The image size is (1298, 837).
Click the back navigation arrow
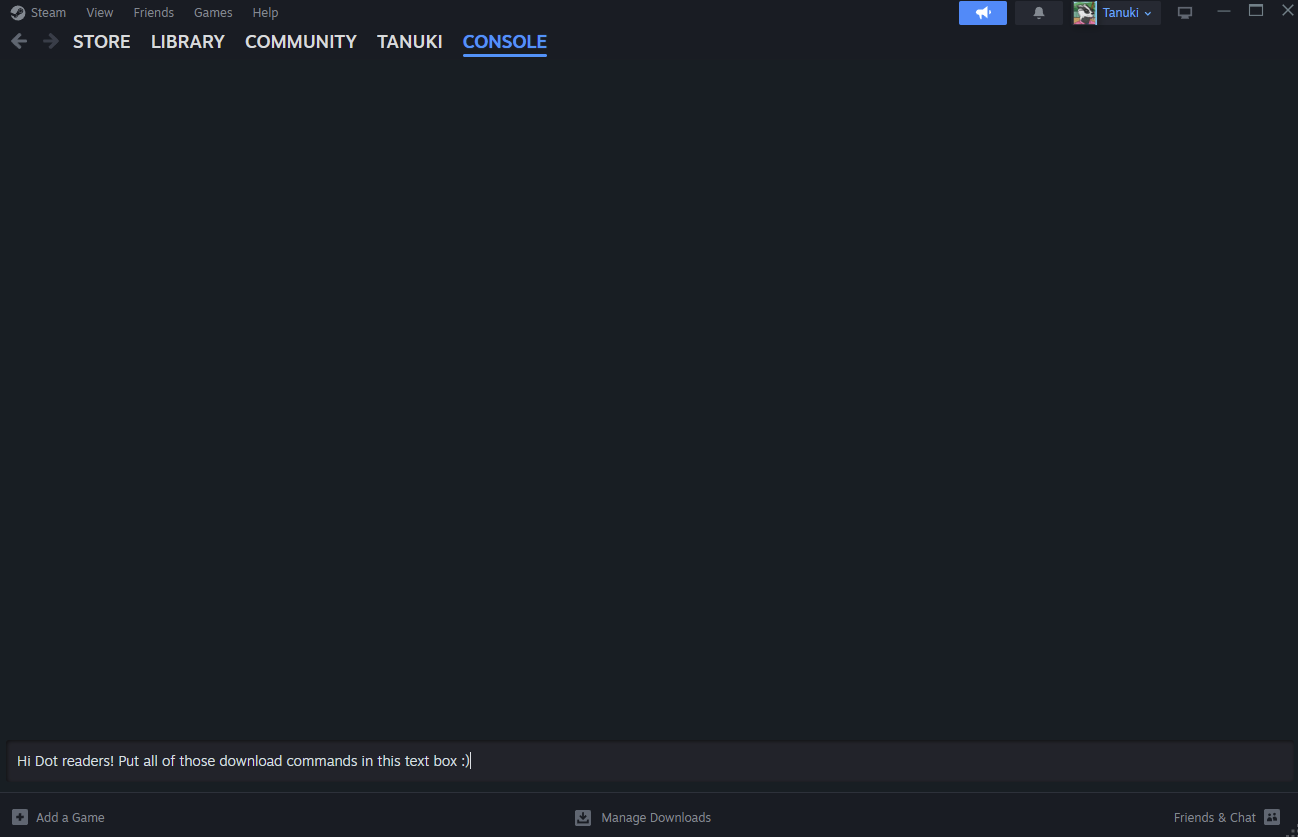pos(18,41)
